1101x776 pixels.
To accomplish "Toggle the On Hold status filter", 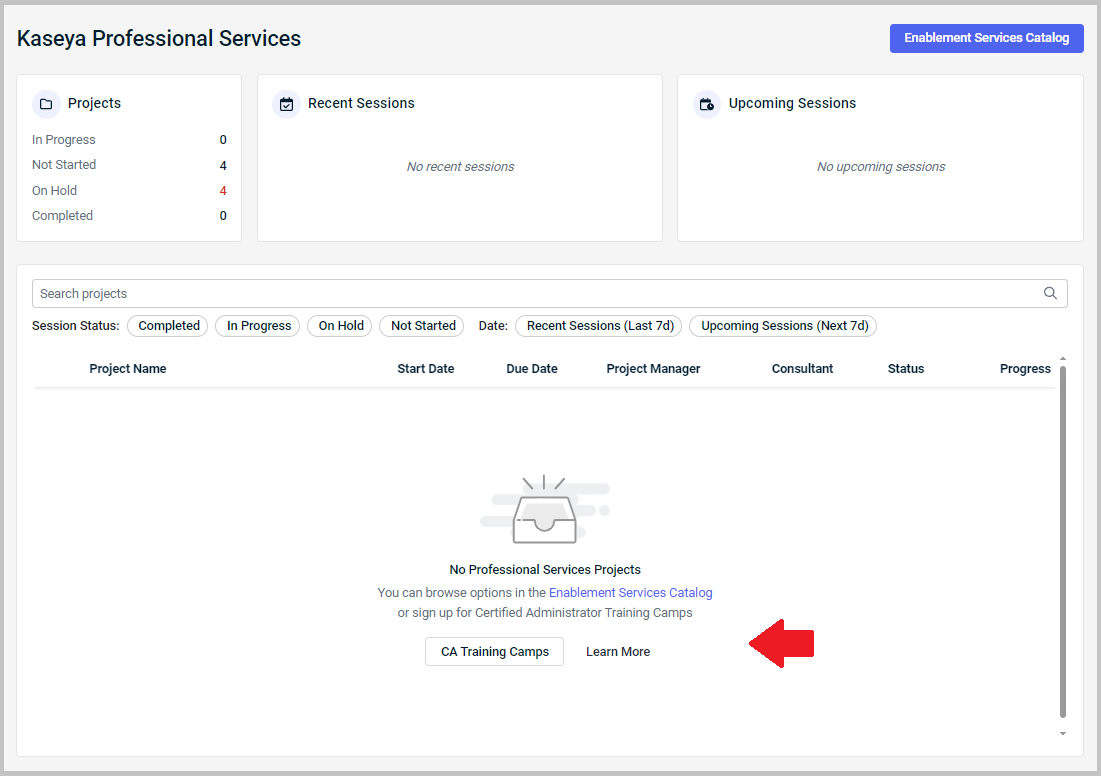I will point(341,326).
